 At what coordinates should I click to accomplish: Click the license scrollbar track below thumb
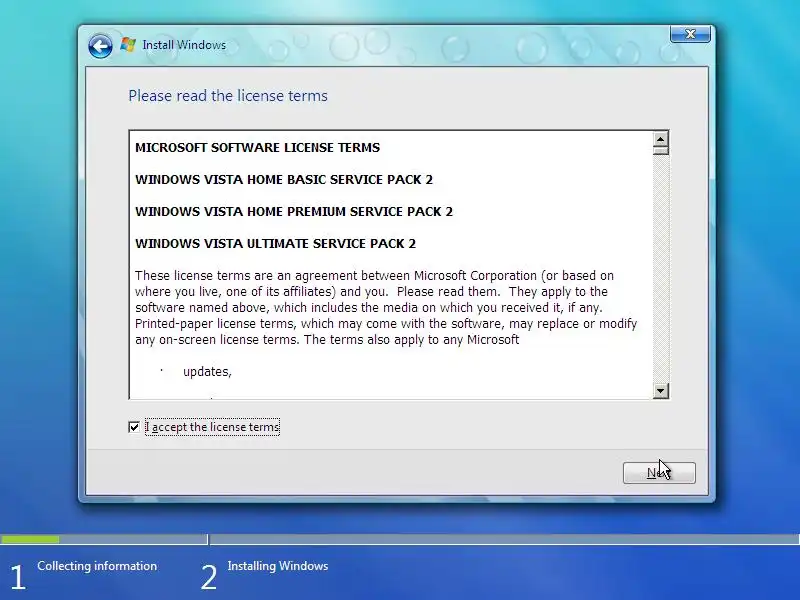tap(660, 269)
